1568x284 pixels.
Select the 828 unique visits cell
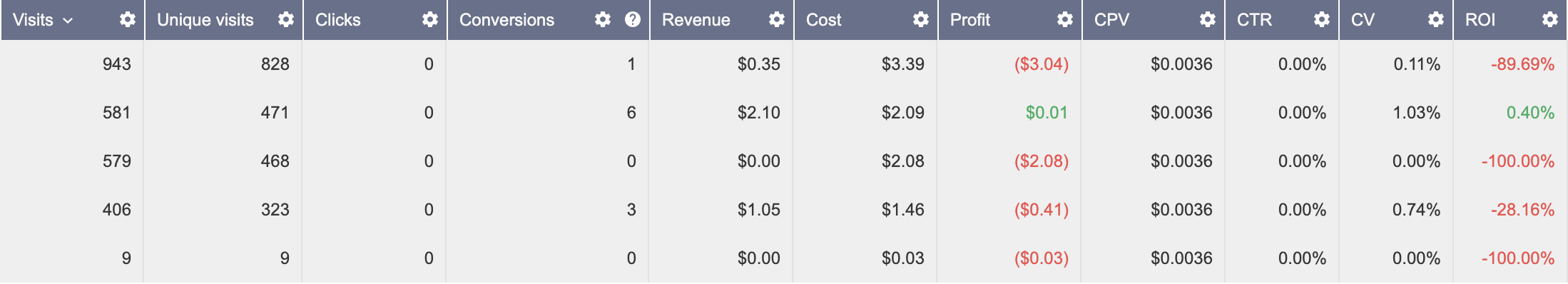point(275,64)
